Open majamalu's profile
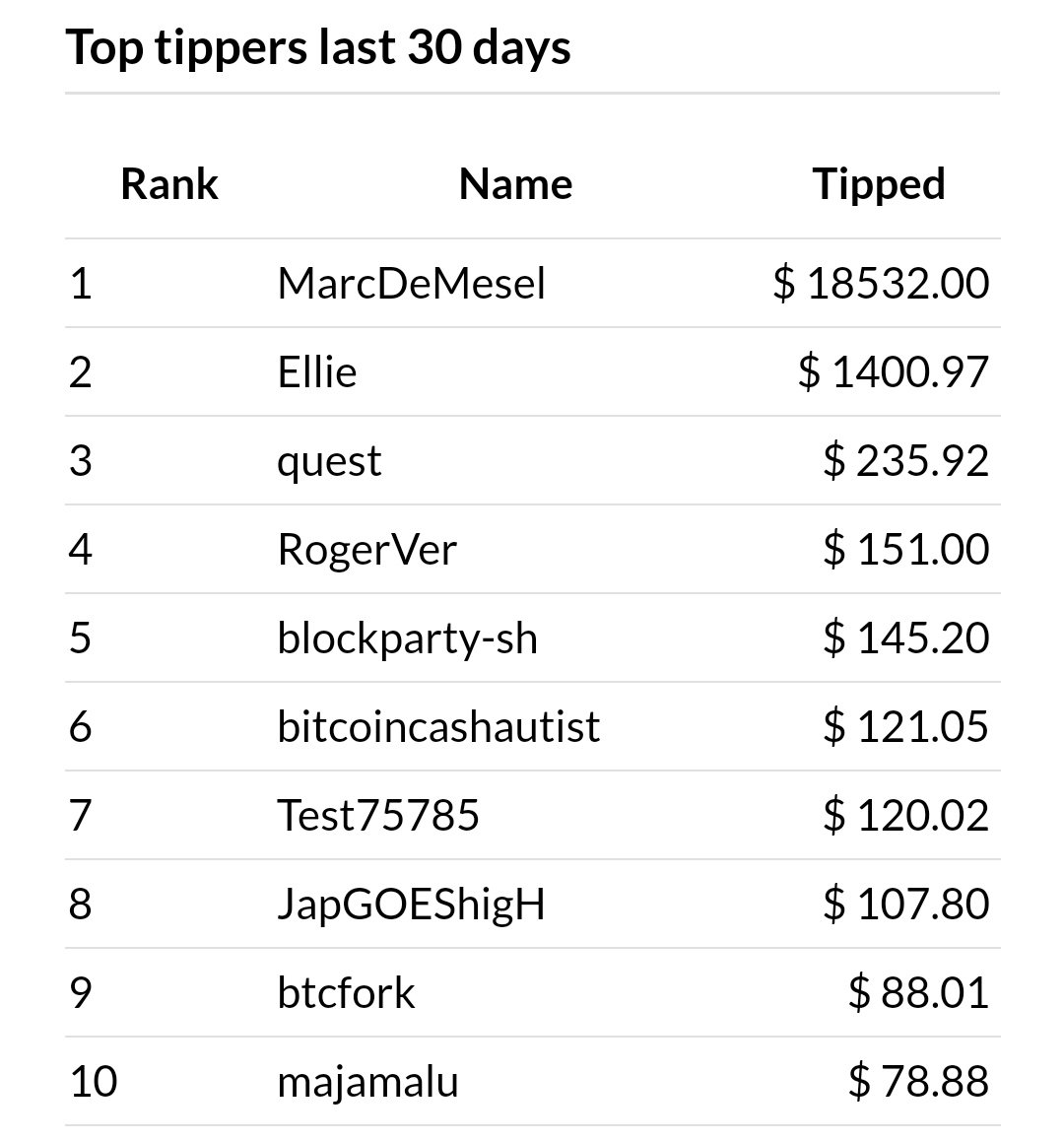This screenshot has width=1064, height=1141. (368, 1082)
